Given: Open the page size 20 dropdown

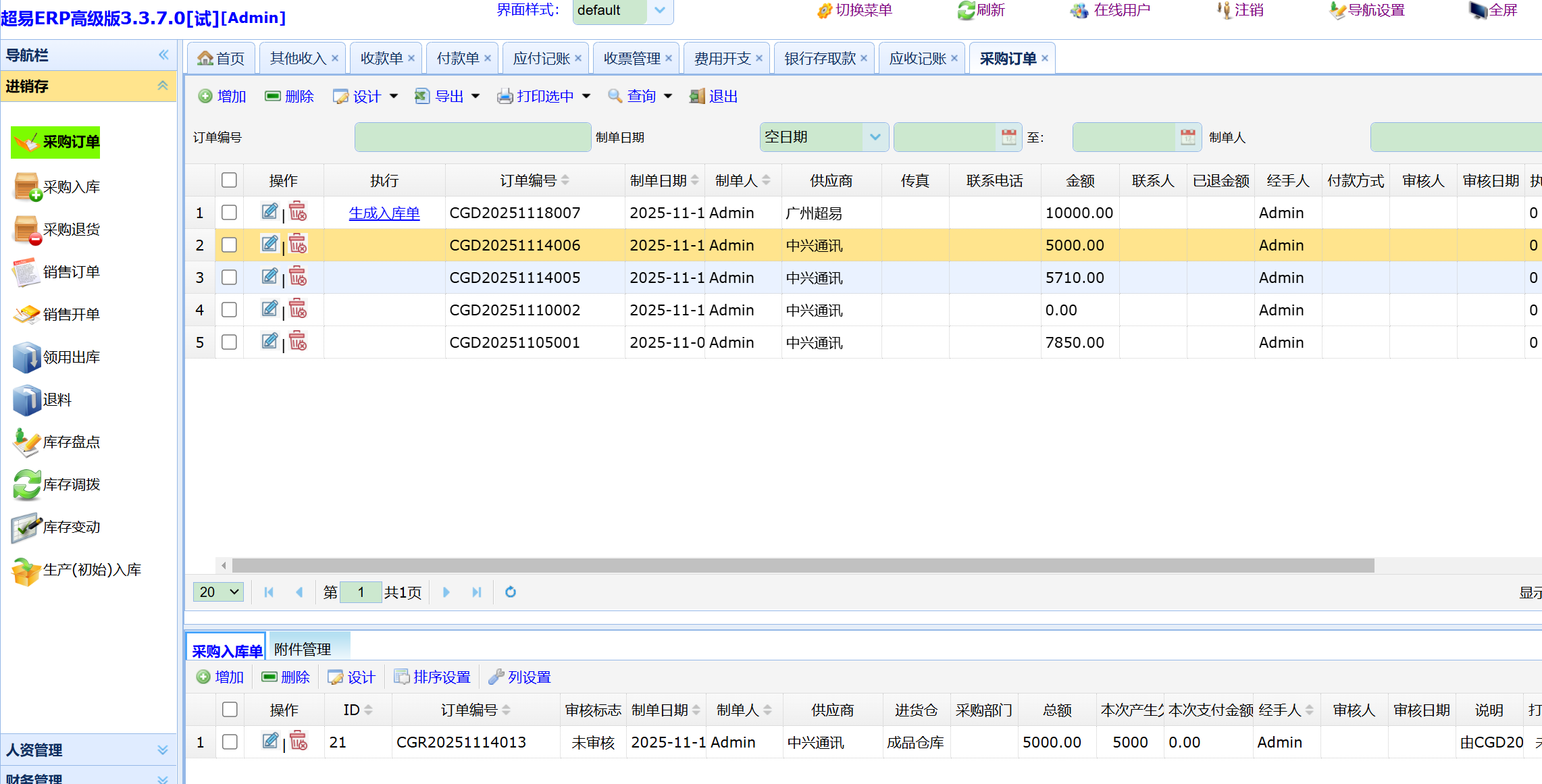Looking at the screenshot, I should 218,592.
